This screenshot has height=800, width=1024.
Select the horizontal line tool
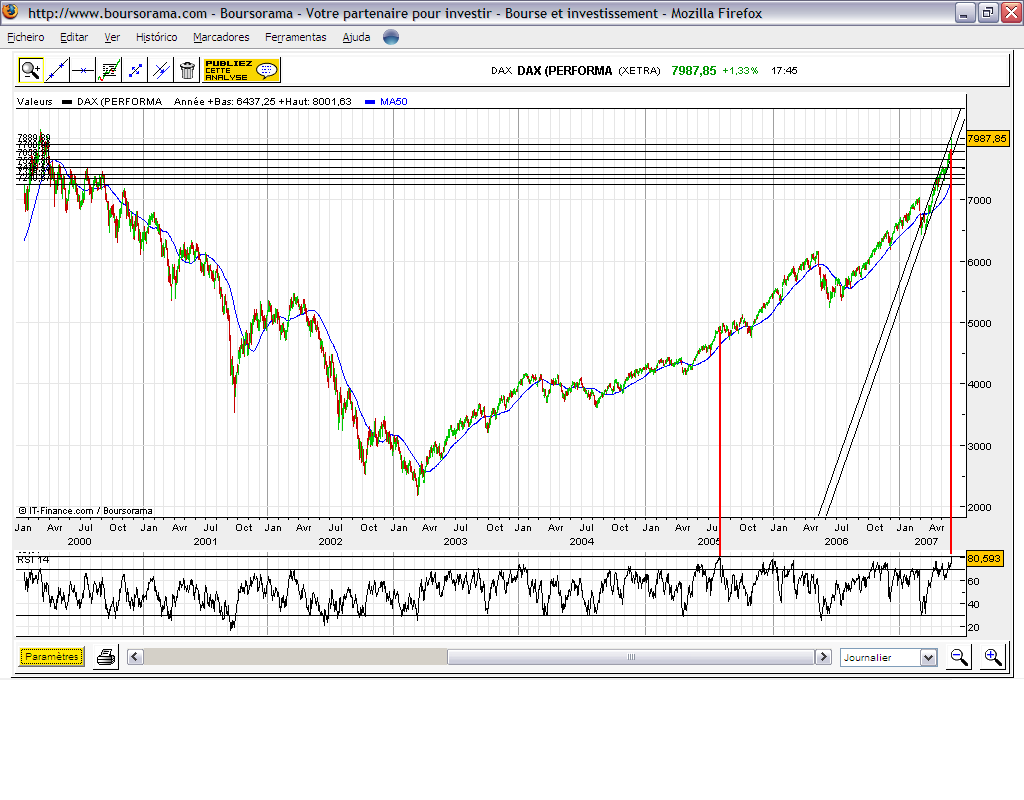(83, 70)
